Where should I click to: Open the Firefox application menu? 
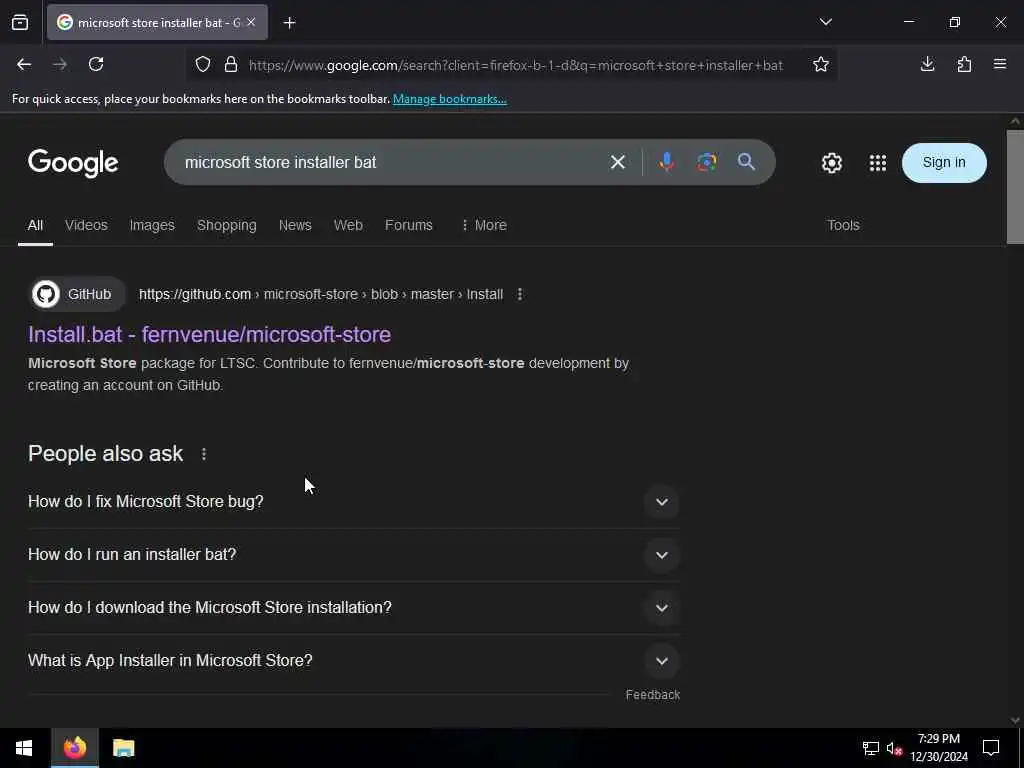pos(1000,64)
